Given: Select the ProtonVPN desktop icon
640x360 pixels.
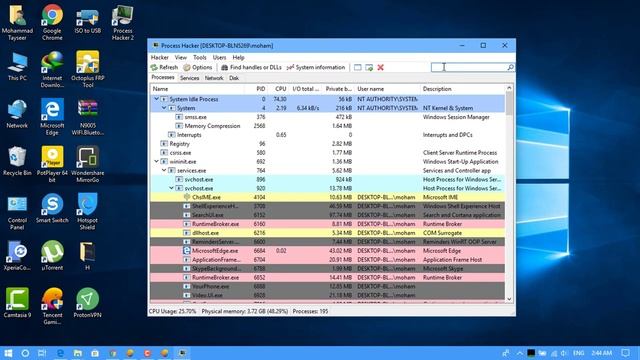Looking at the screenshot, I should [87, 302].
